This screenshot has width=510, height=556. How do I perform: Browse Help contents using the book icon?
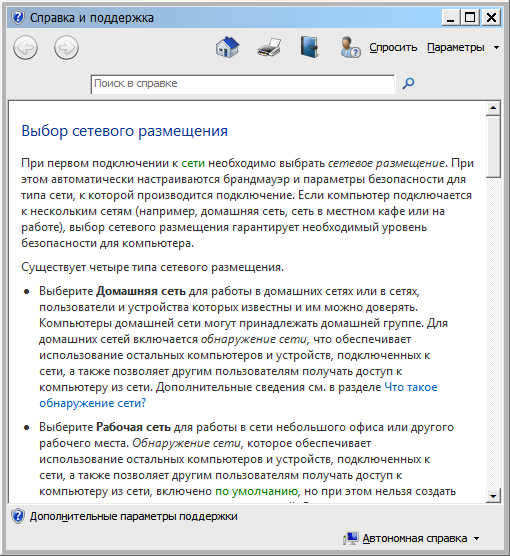tap(310, 47)
